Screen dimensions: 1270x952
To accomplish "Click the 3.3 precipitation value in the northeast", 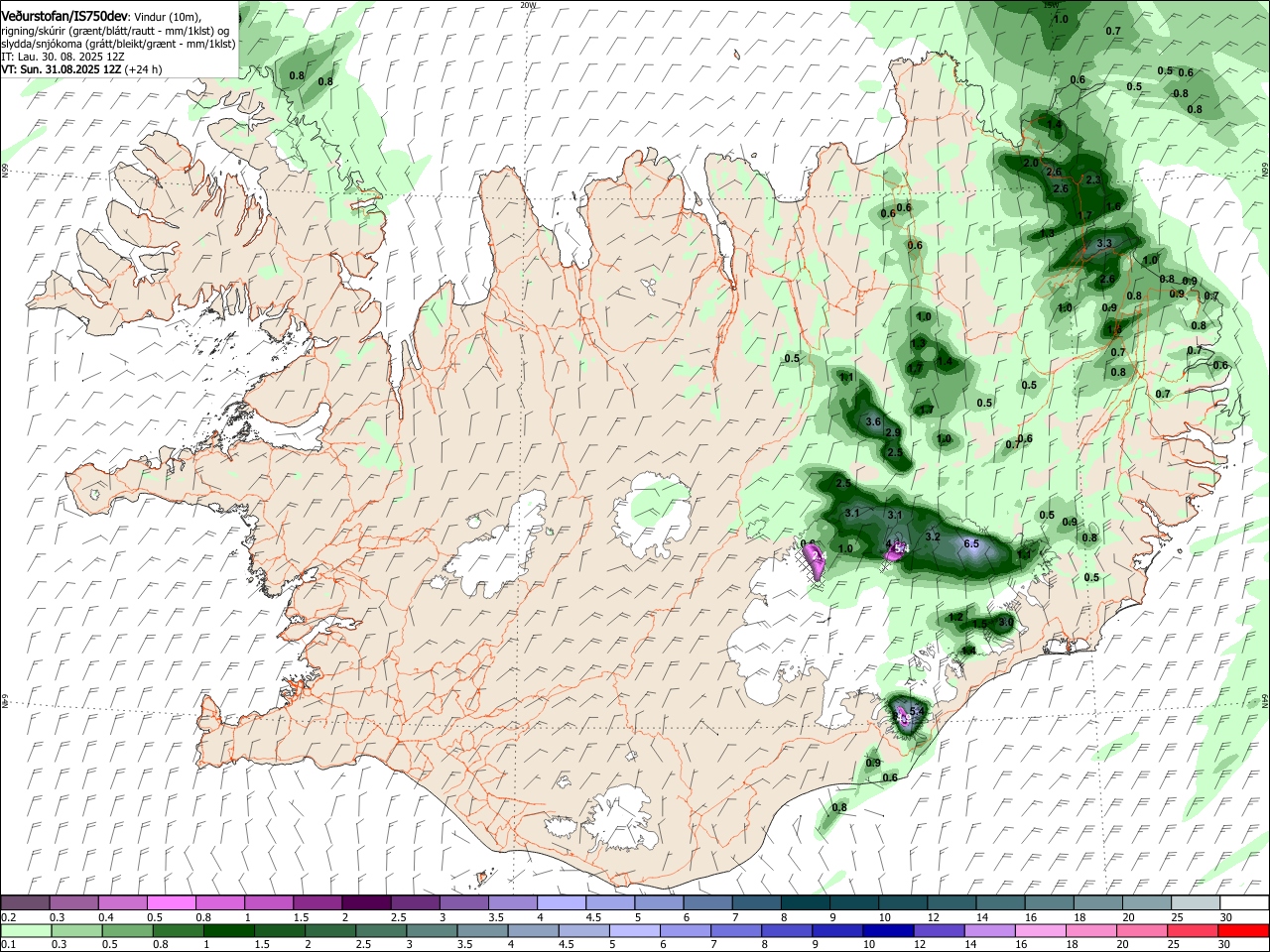I will coord(1104,243).
